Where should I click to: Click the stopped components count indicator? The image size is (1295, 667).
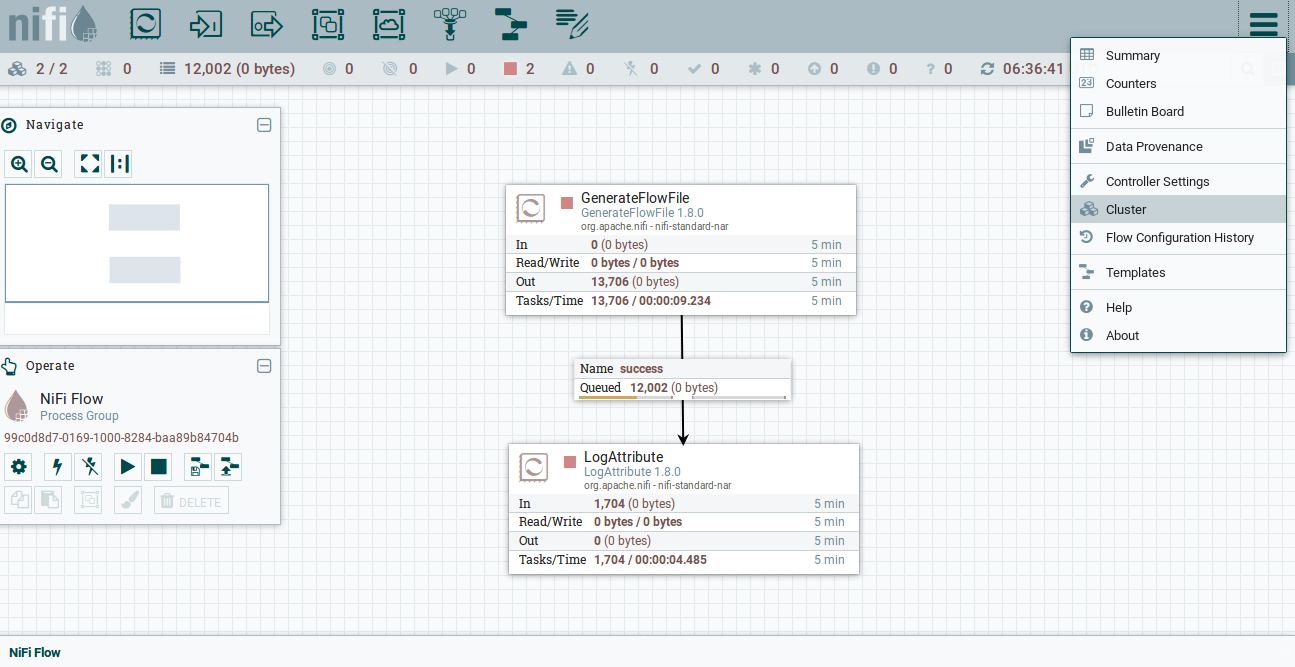(519, 69)
